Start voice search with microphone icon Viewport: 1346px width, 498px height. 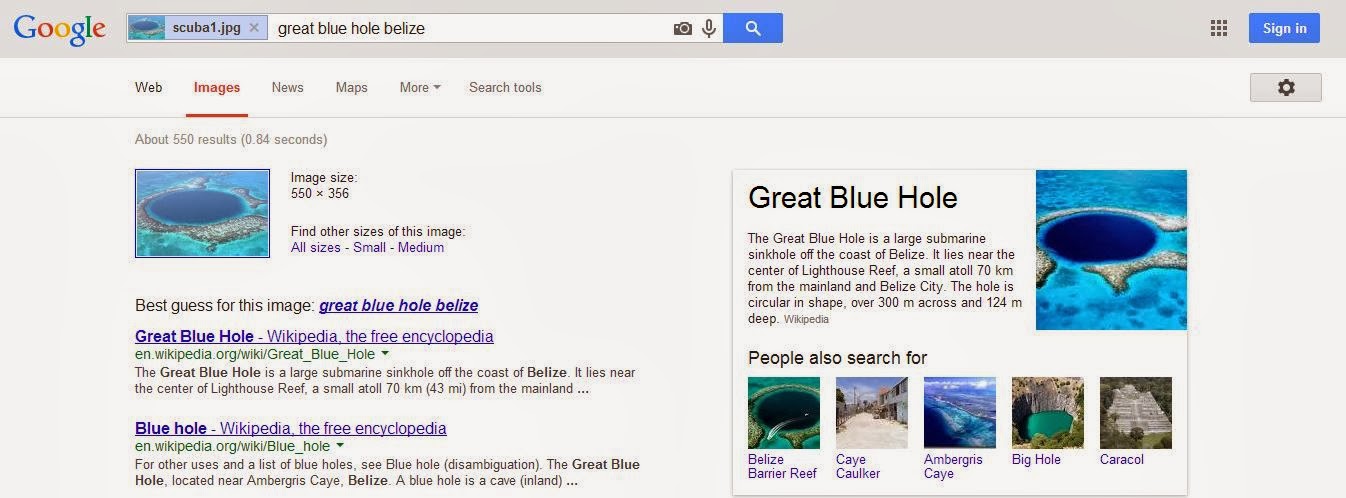[x=709, y=29]
